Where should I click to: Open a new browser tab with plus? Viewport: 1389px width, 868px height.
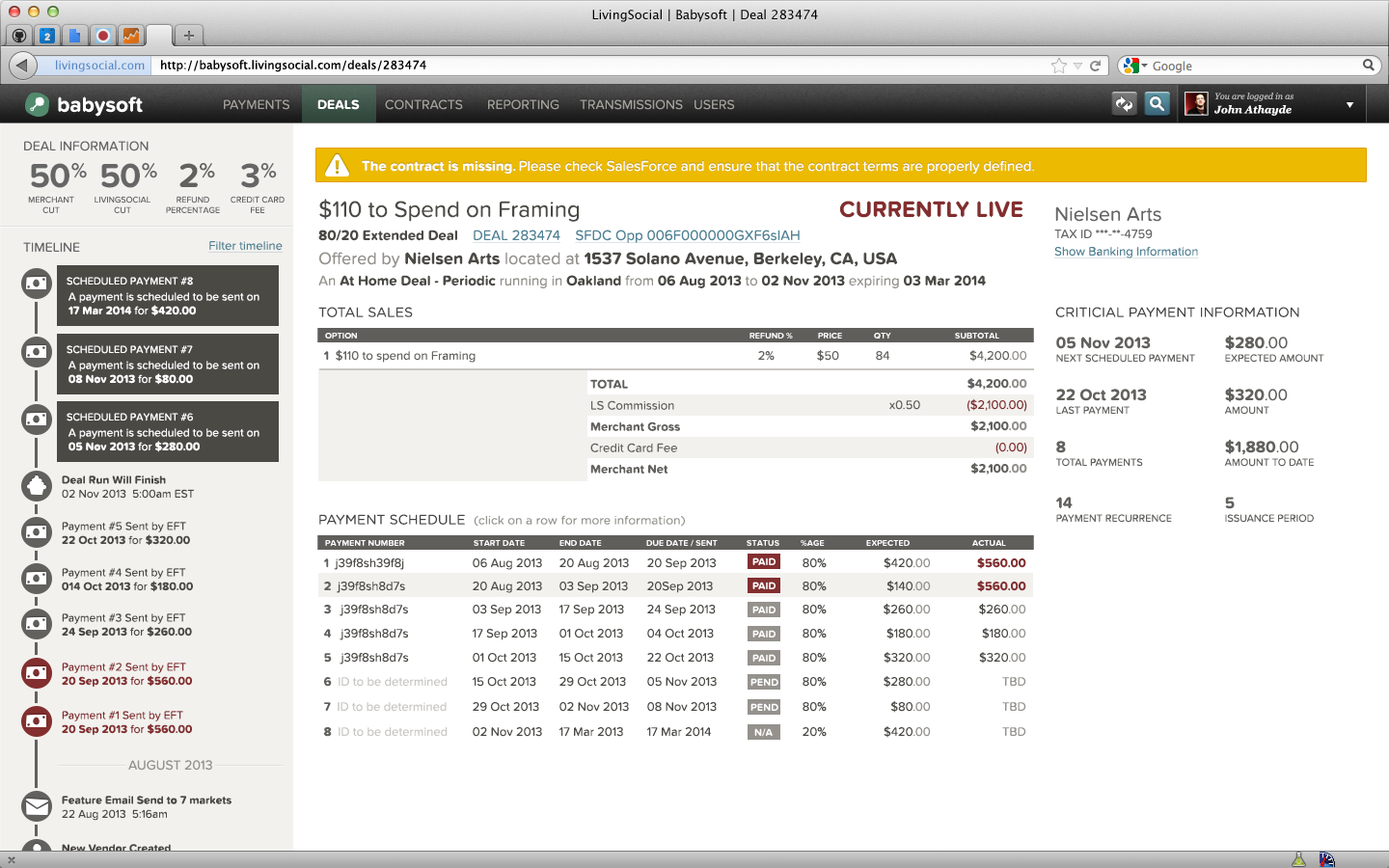(189, 36)
